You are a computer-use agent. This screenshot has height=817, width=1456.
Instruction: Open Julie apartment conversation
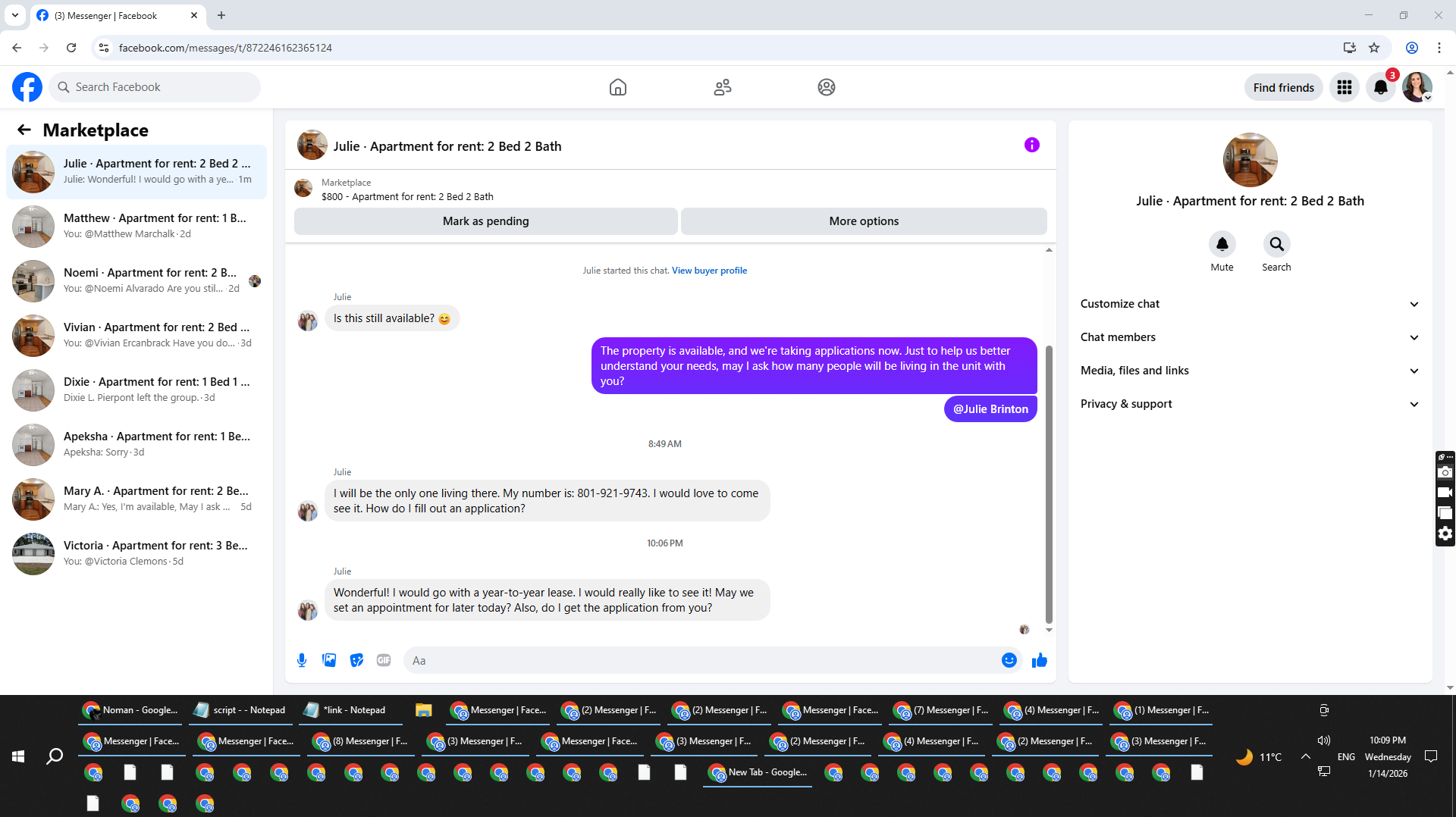pos(136,172)
